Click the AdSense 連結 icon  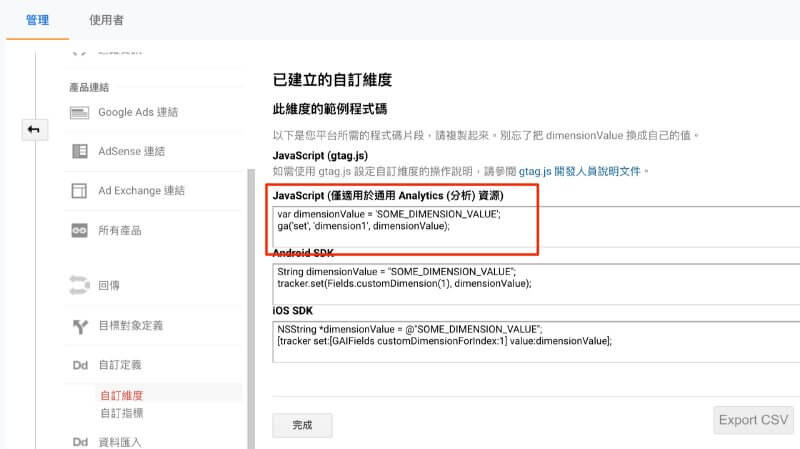click(x=80, y=151)
